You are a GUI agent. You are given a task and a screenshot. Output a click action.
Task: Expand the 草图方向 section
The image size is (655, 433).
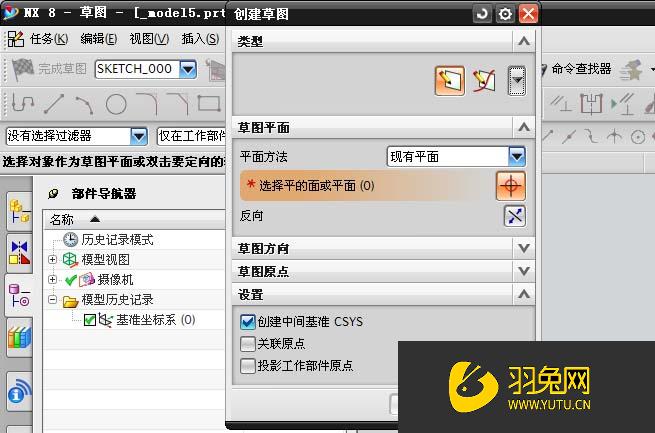pyautogui.click(x=524, y=248)
